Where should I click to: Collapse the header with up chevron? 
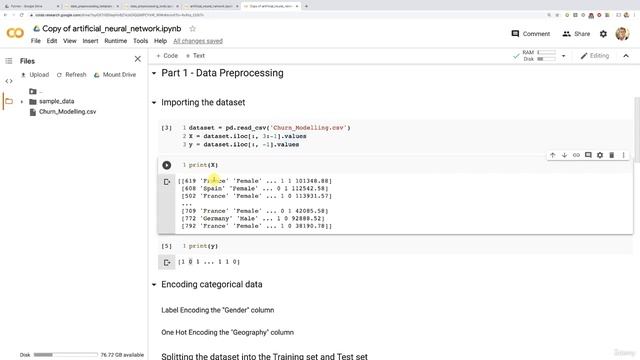(x=626, y=56)
